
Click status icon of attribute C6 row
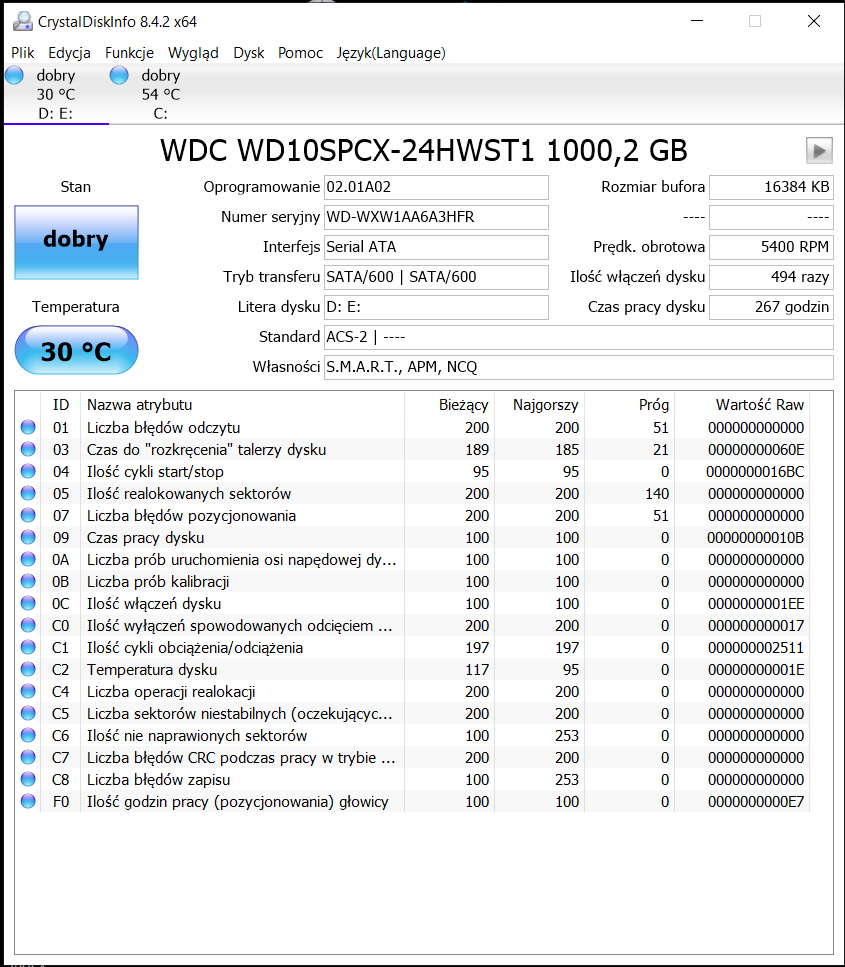pos(28,735)
